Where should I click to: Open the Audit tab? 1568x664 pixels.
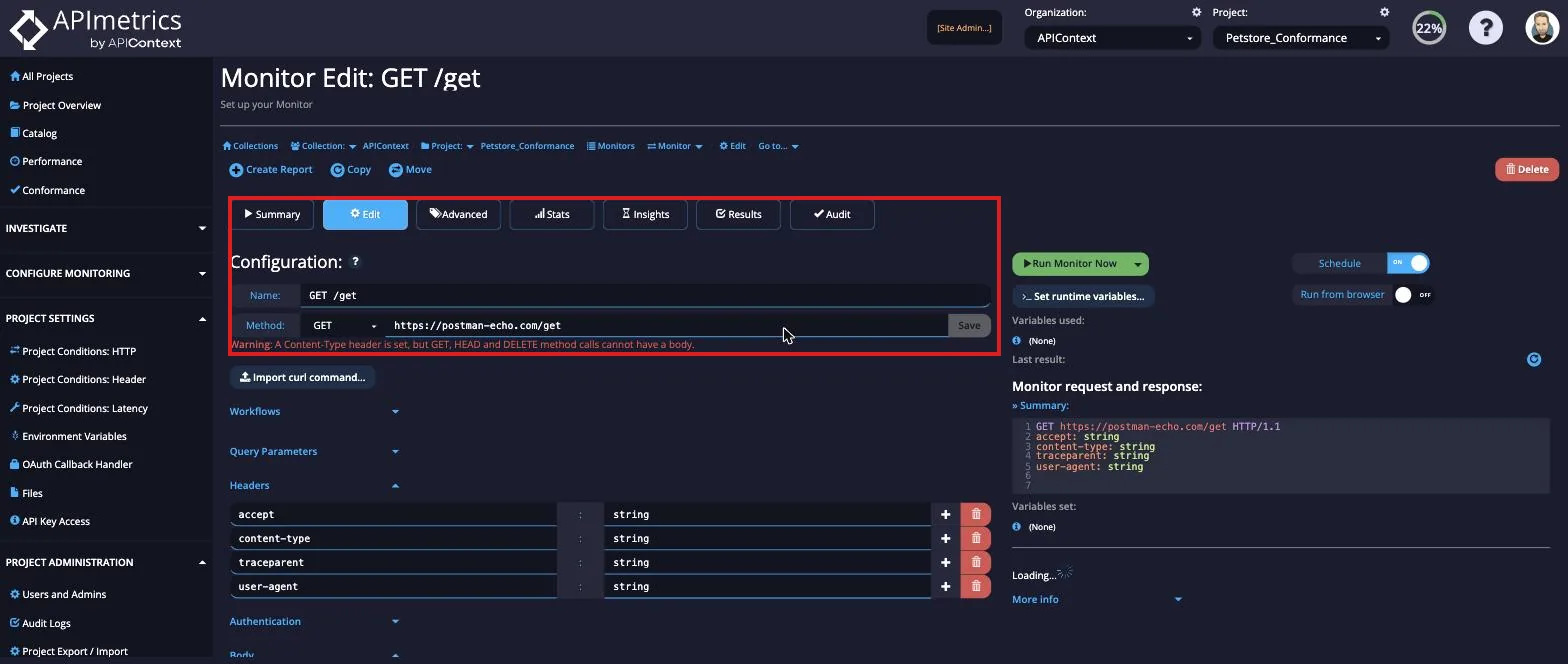832,214
